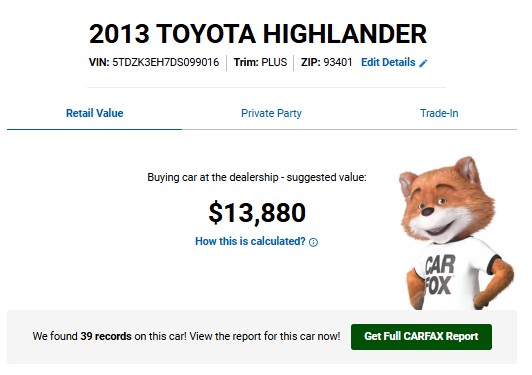Open the Edit Details link
532x375 pixels.
tap(388, 62)
